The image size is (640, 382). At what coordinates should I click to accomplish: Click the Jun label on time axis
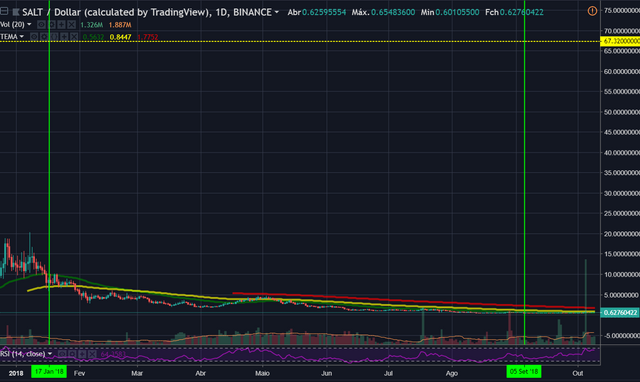click(x=327, y=373)
